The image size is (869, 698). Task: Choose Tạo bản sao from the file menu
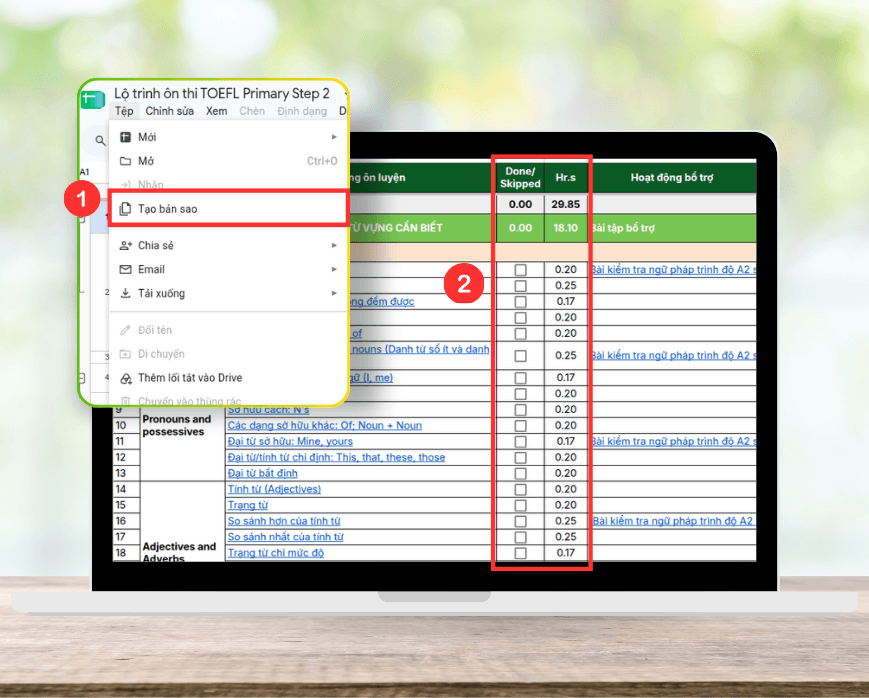[228, 209]
